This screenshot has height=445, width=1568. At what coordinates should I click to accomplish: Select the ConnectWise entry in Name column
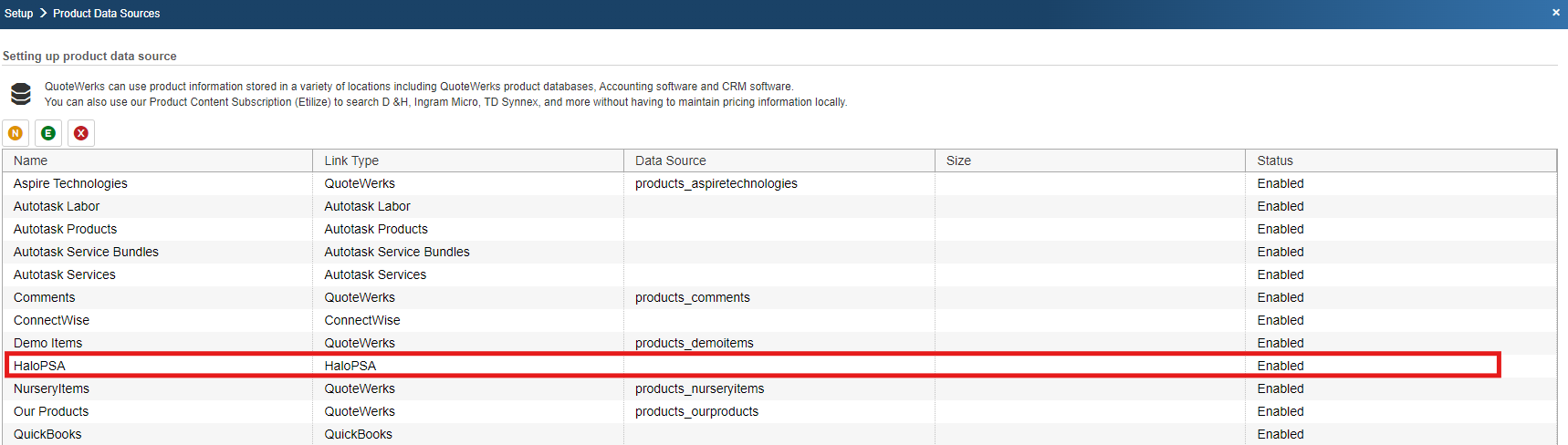(x=51, y=320)
